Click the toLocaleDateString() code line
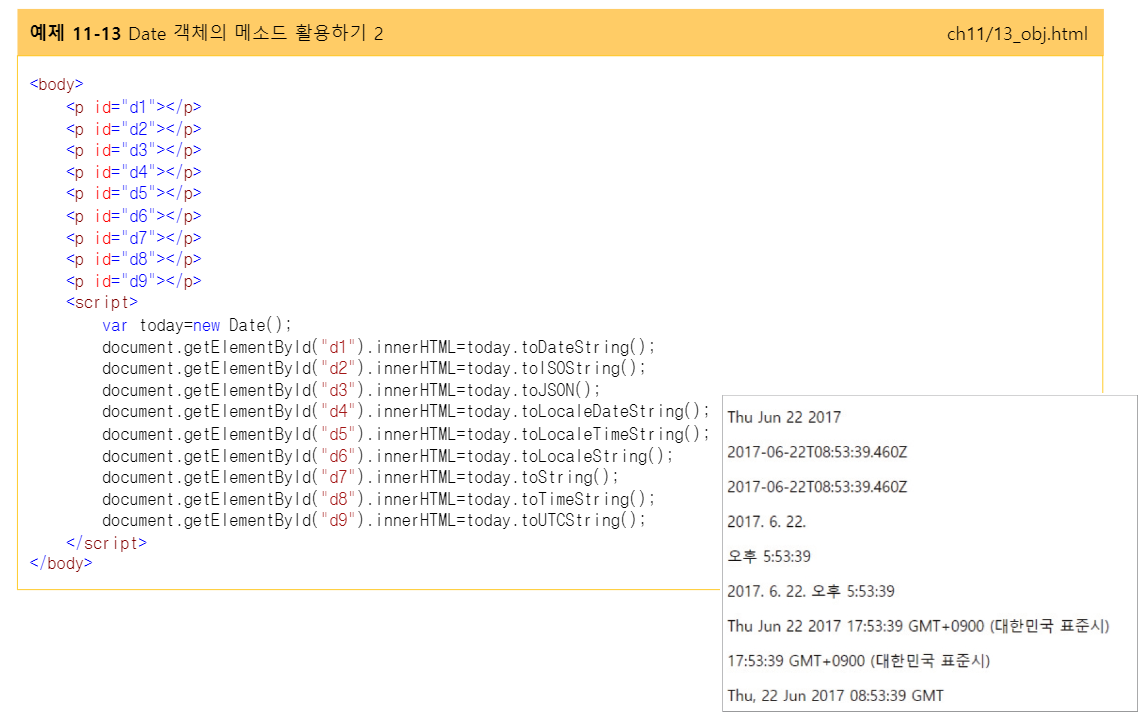 click(405, 411)
